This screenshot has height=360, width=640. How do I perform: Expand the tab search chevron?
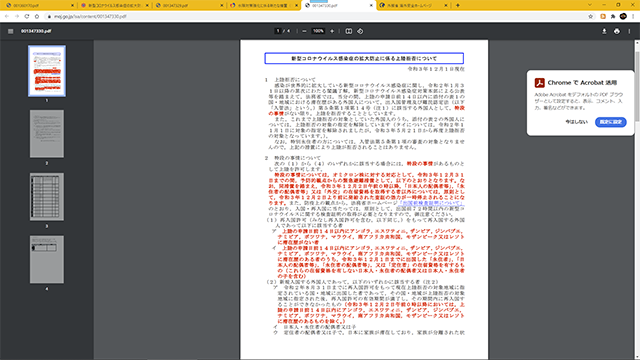pos(590,5)
